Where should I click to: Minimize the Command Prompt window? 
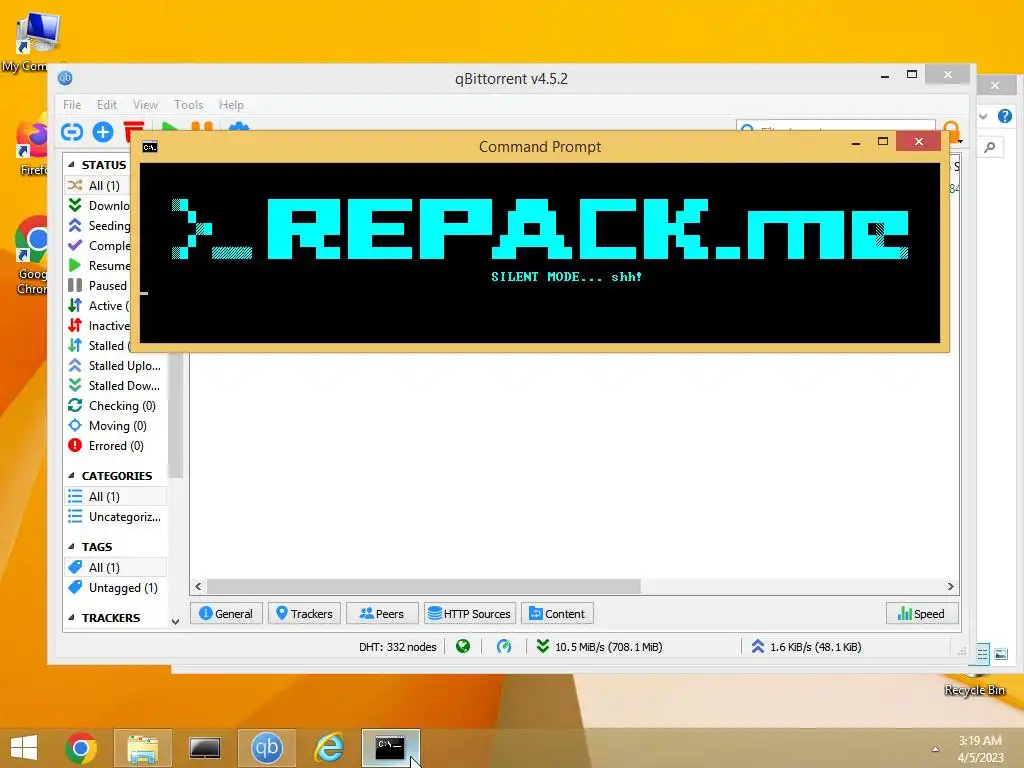pos(856,142)
